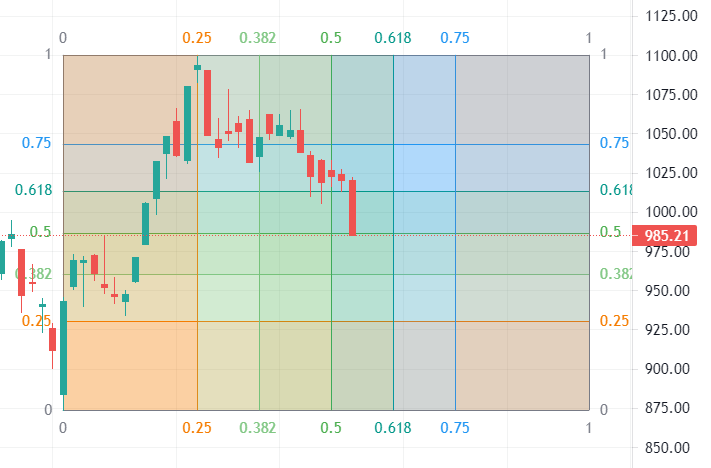Image resolution: width=711 pixels, height=468 pixels.
Task: Select the 0.382 time level label at top
Action: coord(258,38)
